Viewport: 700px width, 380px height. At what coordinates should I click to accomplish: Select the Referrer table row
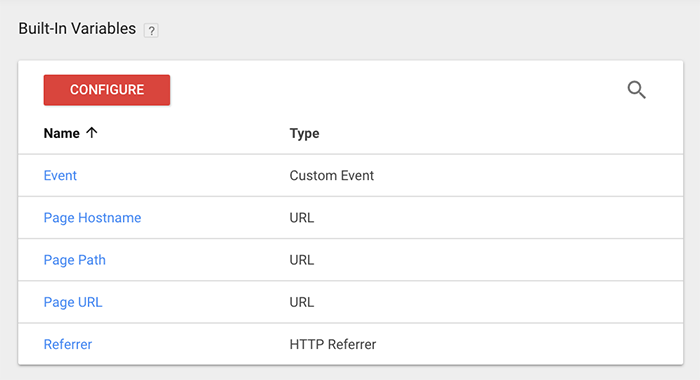(350, 344)
